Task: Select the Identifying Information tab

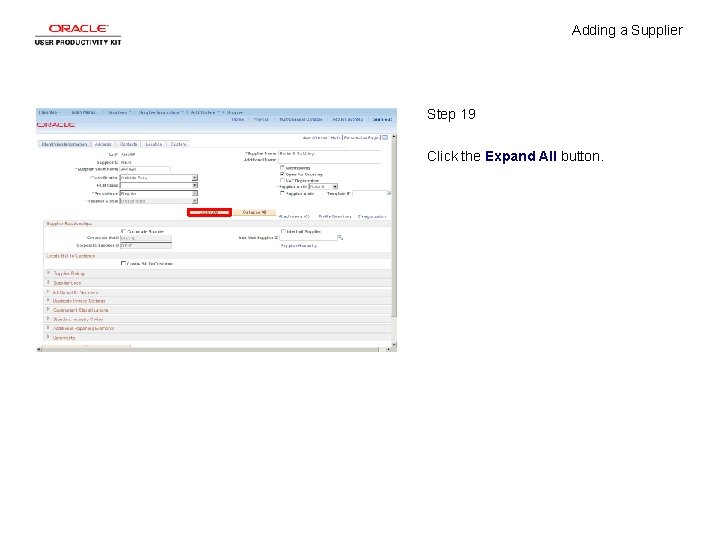Action: pos(64,144)
